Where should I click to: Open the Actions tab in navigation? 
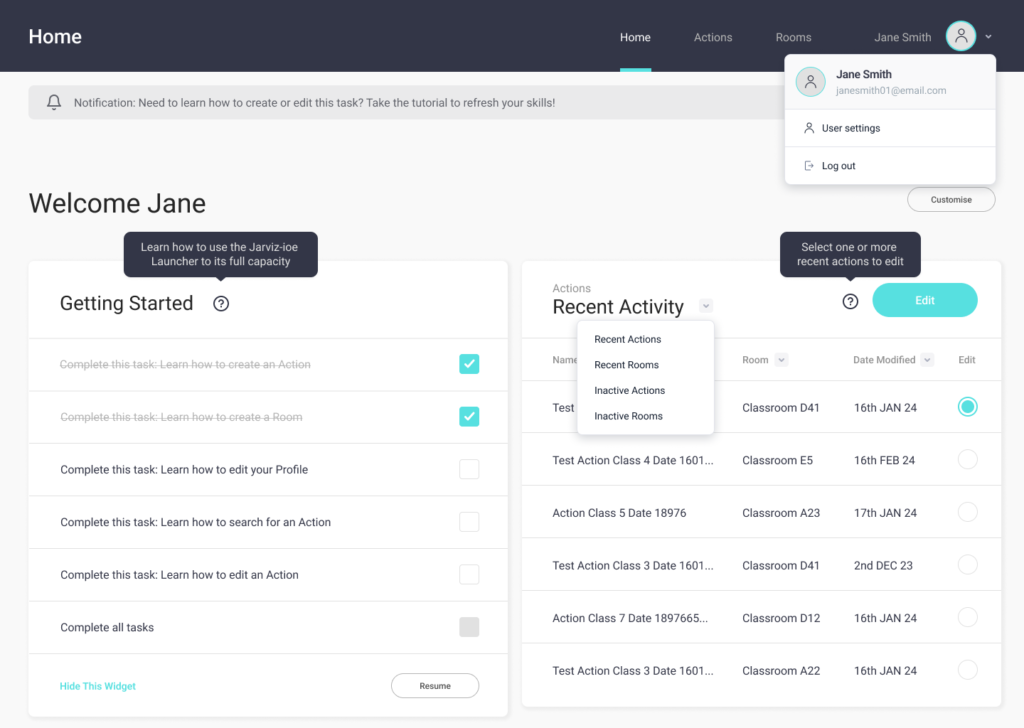point(713,37)
